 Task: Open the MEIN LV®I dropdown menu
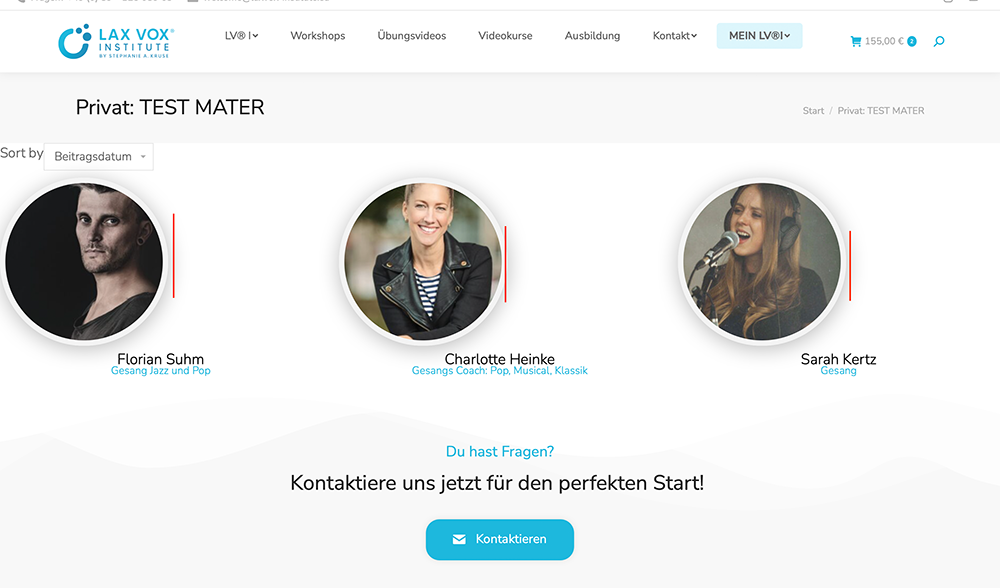(760, 36)
